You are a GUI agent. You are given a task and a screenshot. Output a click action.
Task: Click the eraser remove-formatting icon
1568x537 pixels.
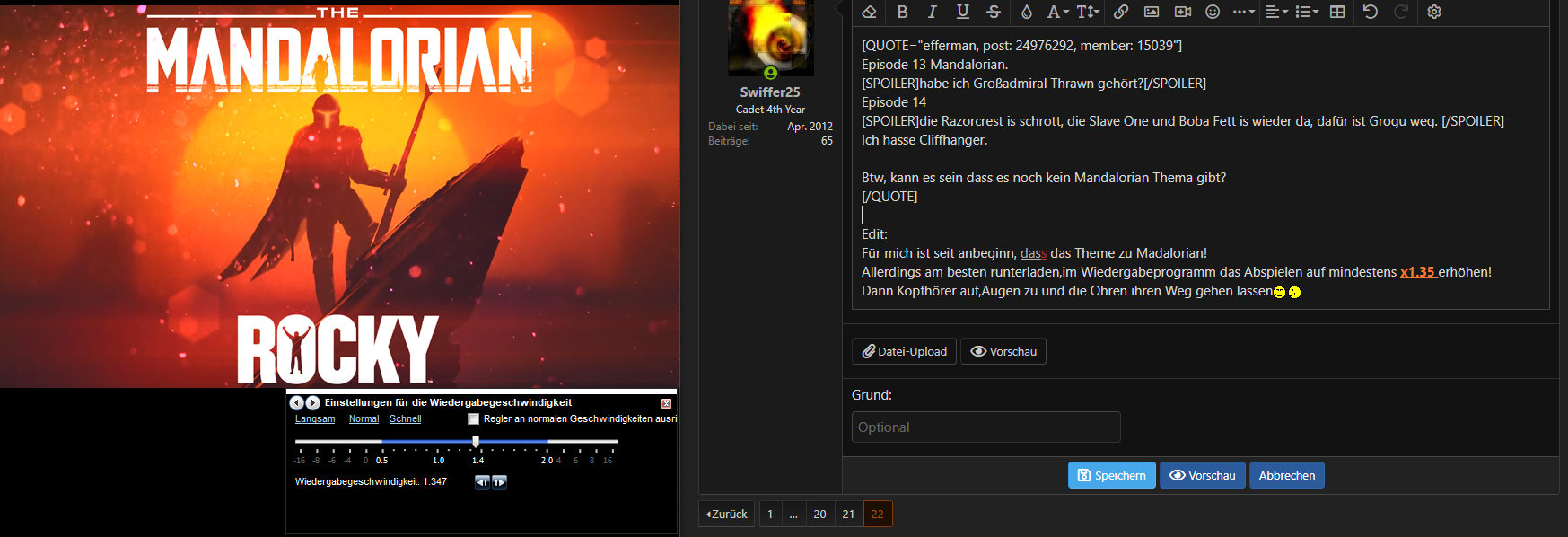[869, 12]
